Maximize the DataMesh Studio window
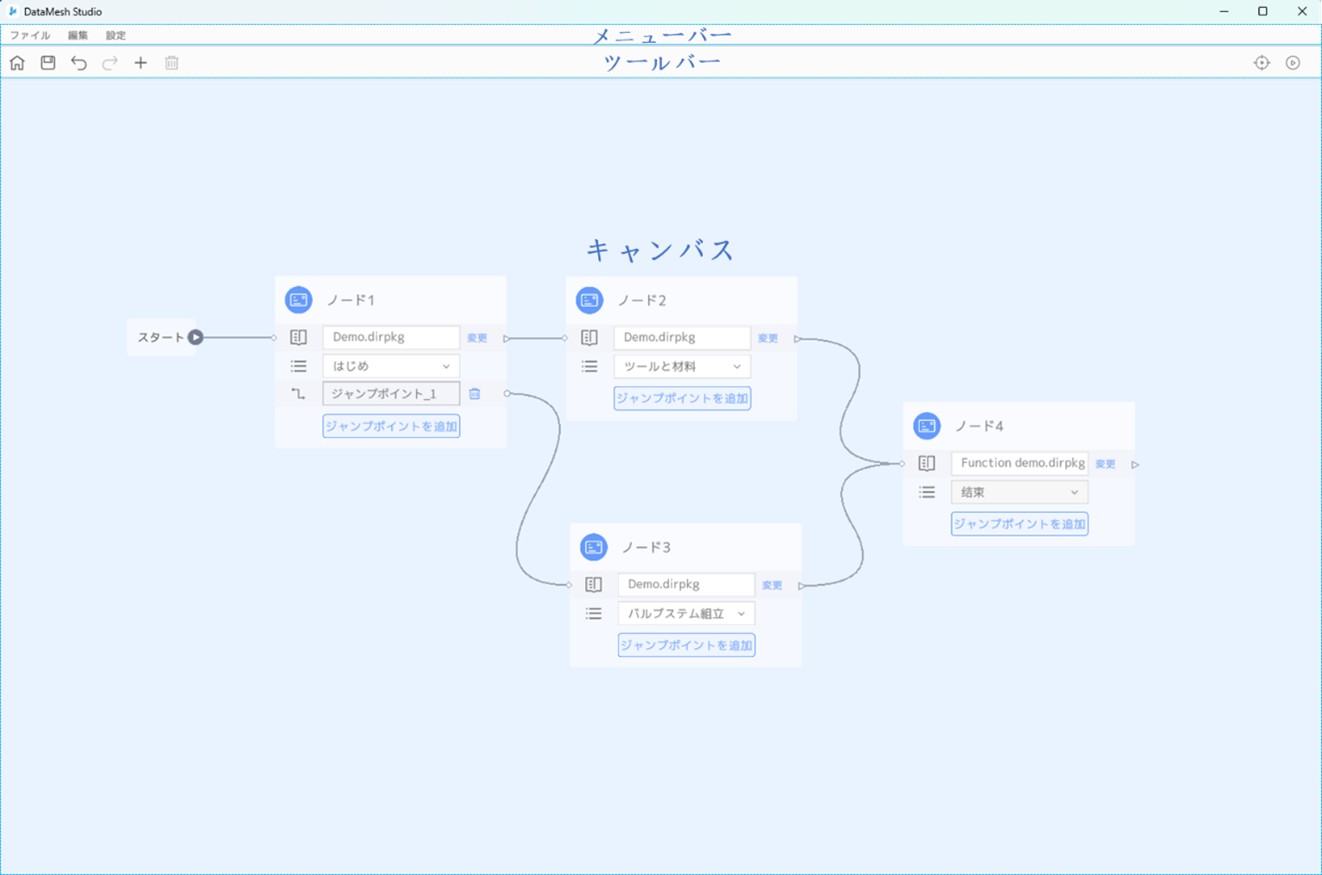Image resolution: width=1322 pixels, height=875 pixels. tap(1262, 11)
